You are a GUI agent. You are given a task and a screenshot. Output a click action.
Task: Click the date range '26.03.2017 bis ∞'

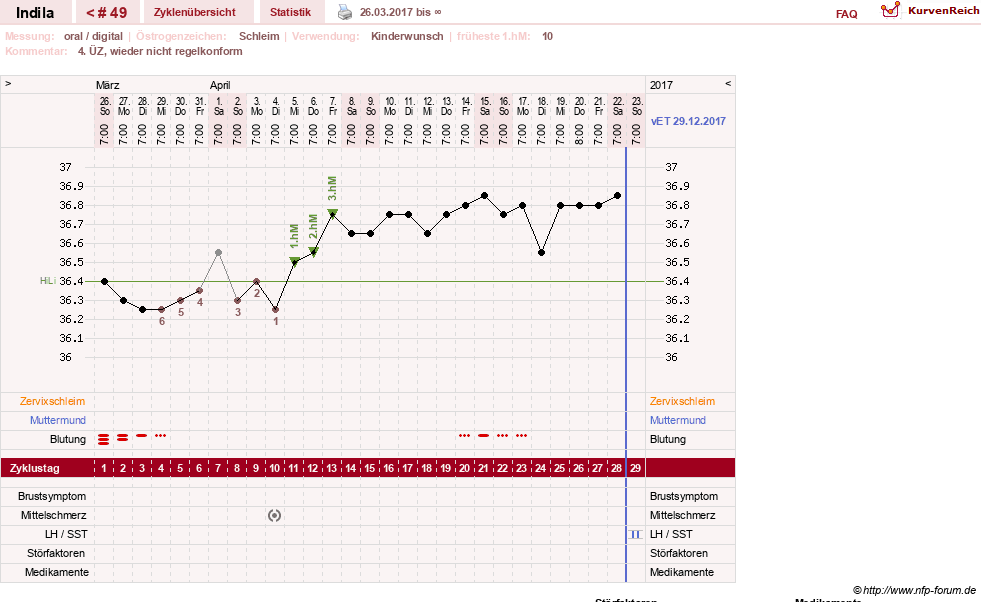(x=400, y=12)
